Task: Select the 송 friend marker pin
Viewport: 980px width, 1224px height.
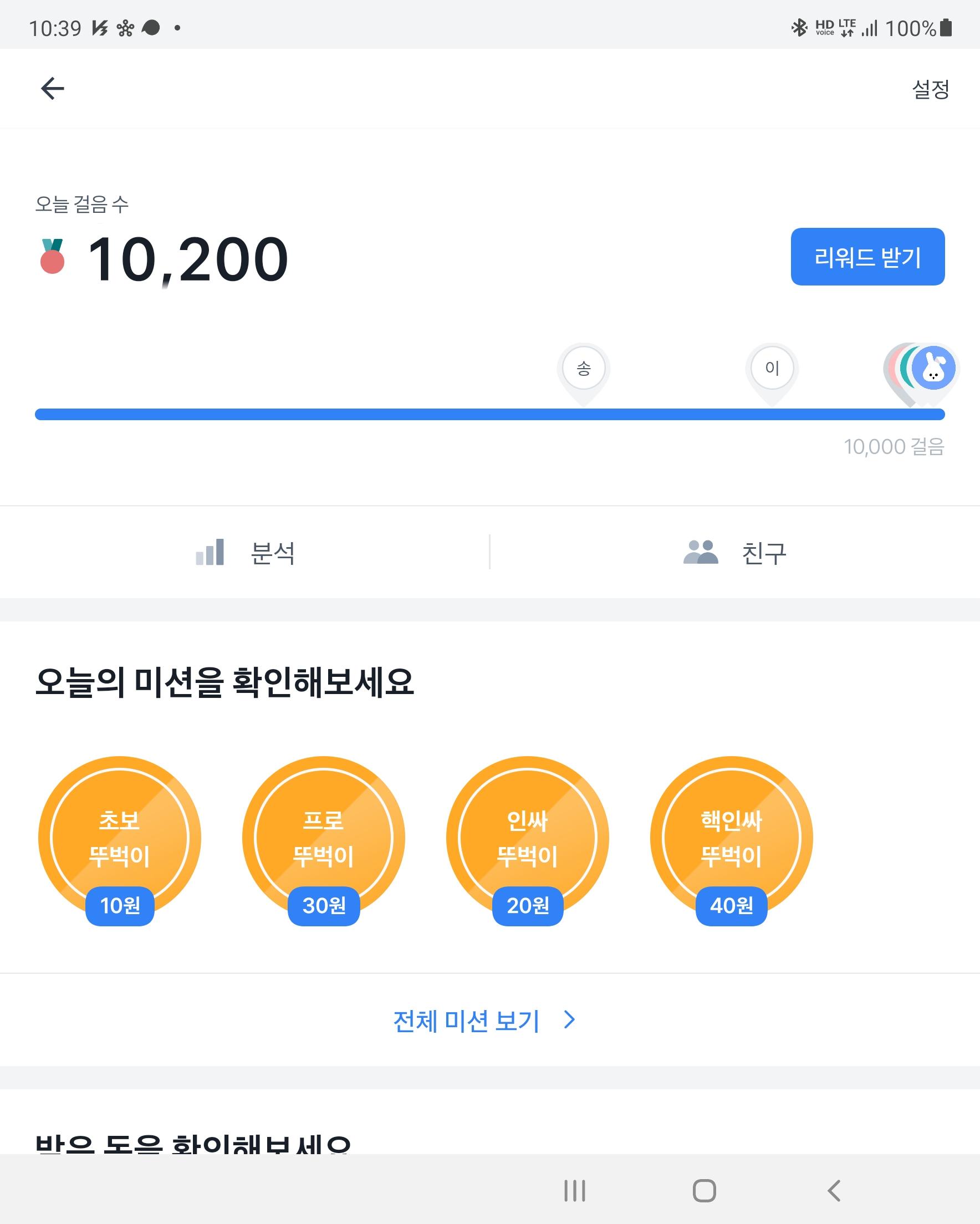Action: tap(583, 370)
